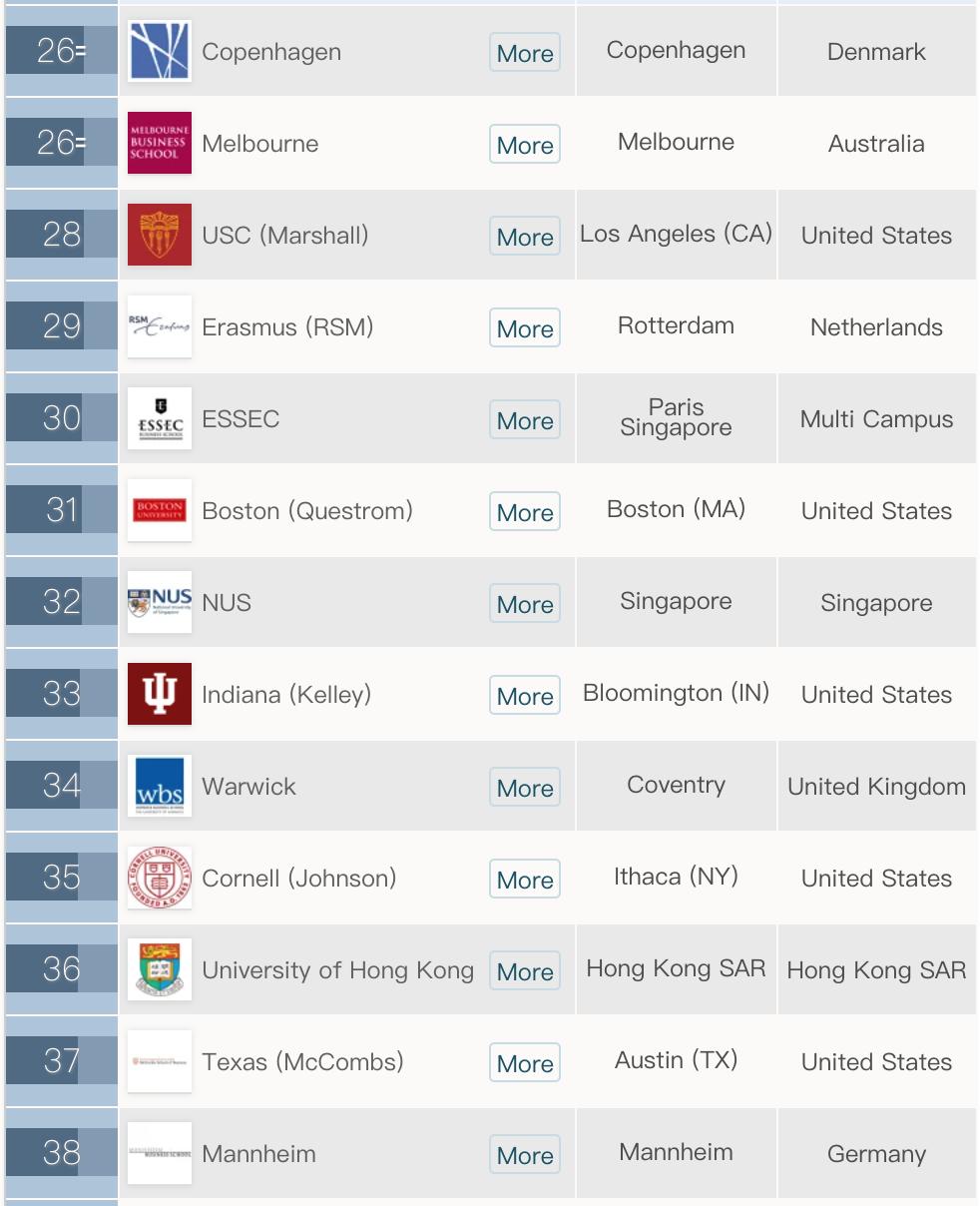Click the Copenhagen school logo icon
Viewport: 980px width, 1206px height.
pyautogui.click(x=160, y=51)
